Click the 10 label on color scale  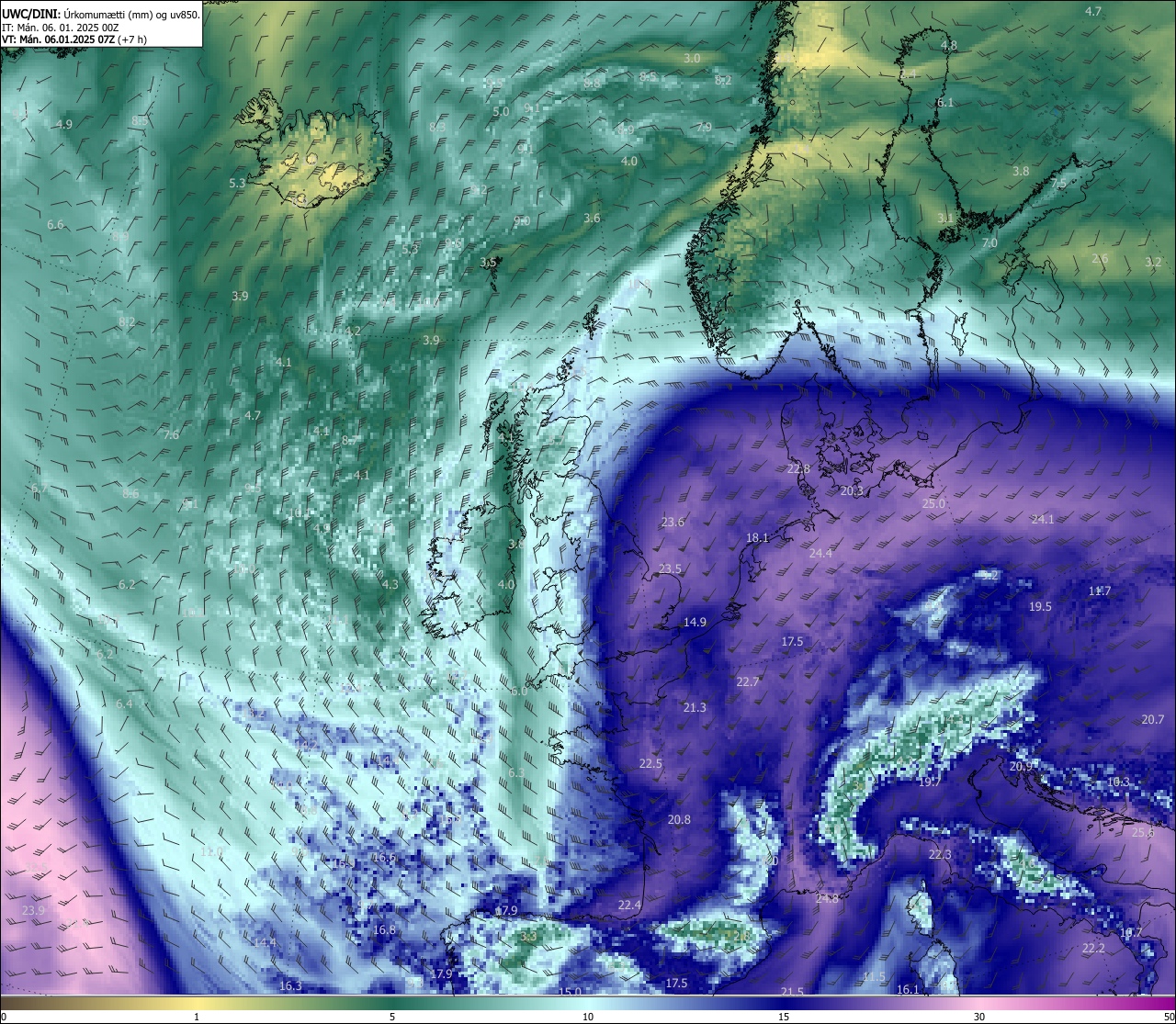tap(587, 1017)
